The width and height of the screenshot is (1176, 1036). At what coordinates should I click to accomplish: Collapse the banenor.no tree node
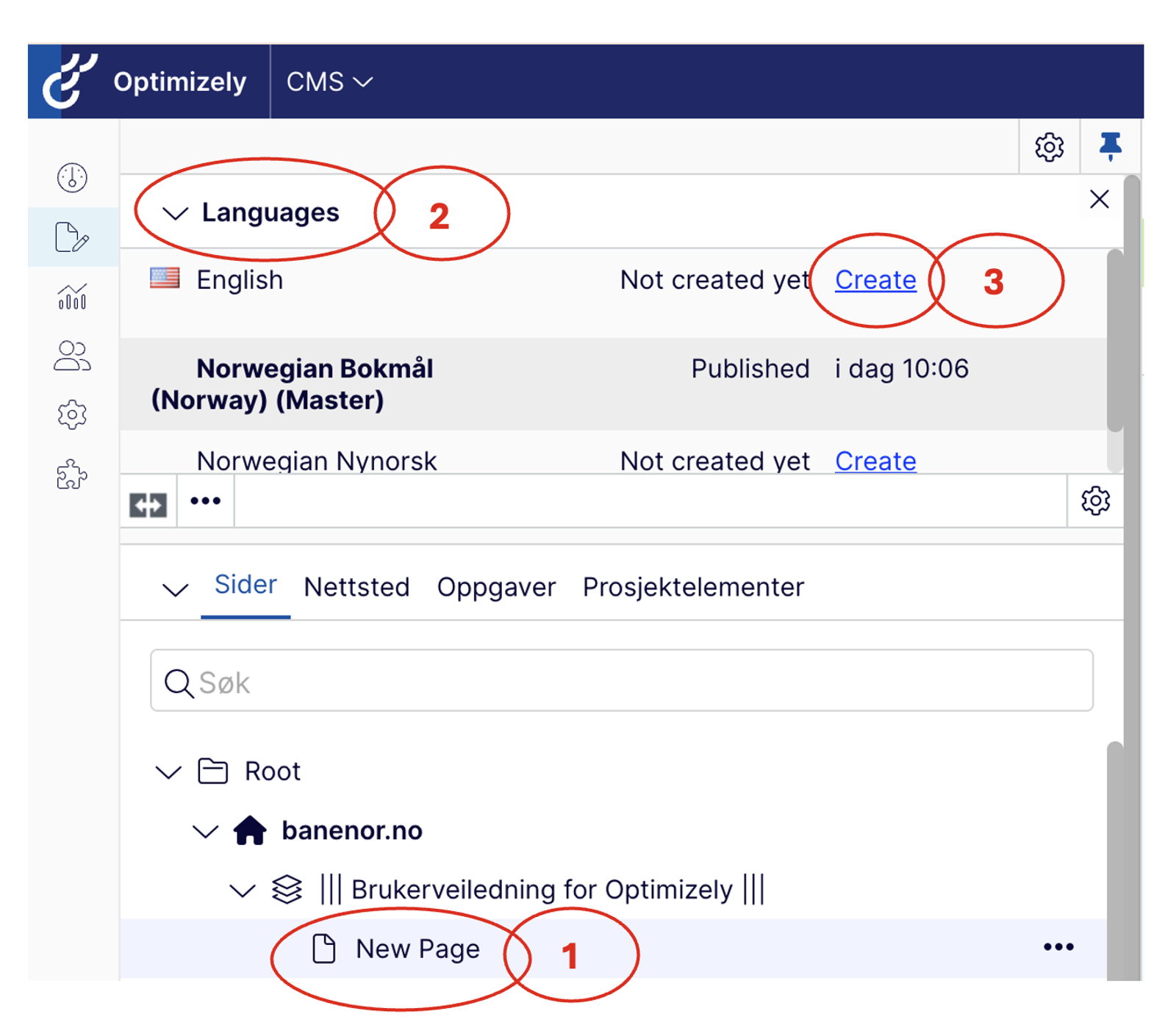point(205,831)
